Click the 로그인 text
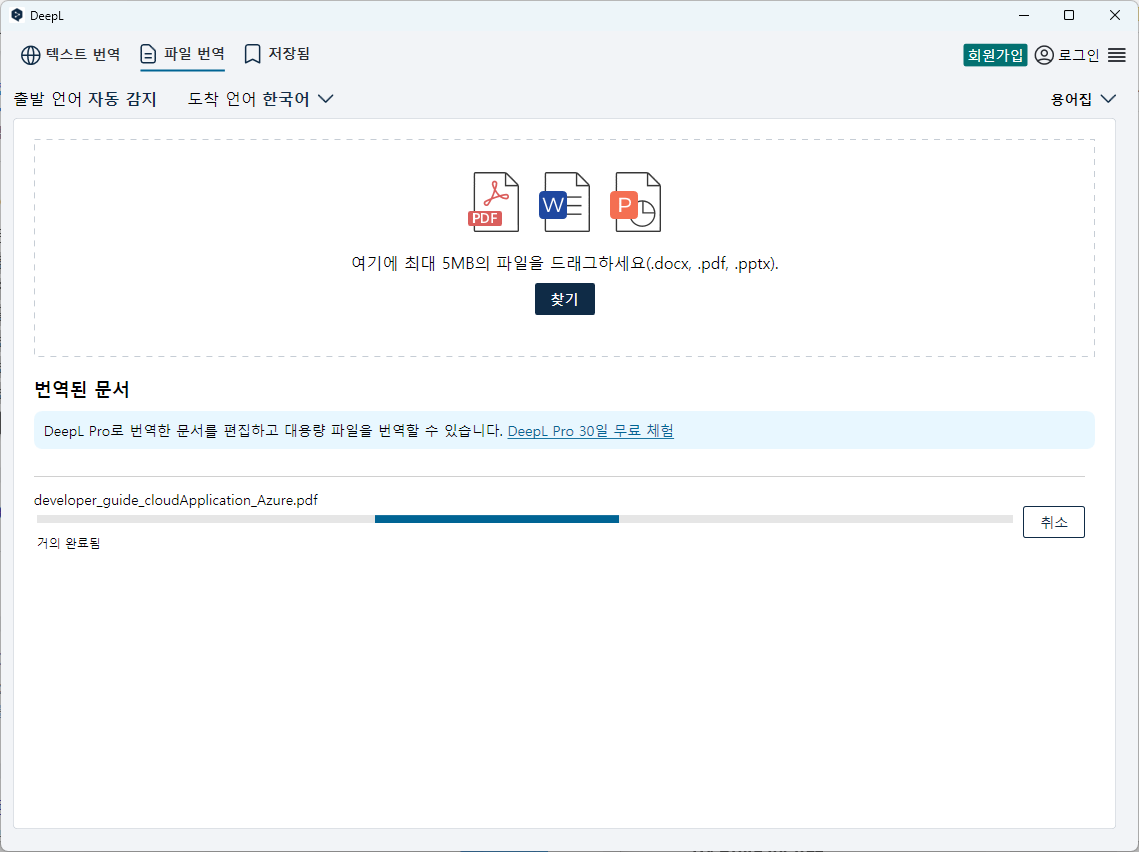Screen dimensions: 1139x852 point(1079,55)
